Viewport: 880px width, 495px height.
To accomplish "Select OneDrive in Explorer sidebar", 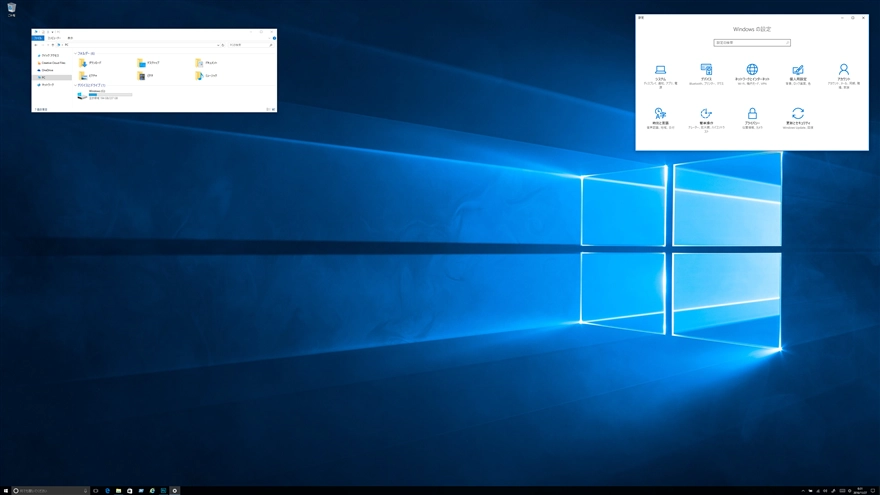I will [45, 70].
